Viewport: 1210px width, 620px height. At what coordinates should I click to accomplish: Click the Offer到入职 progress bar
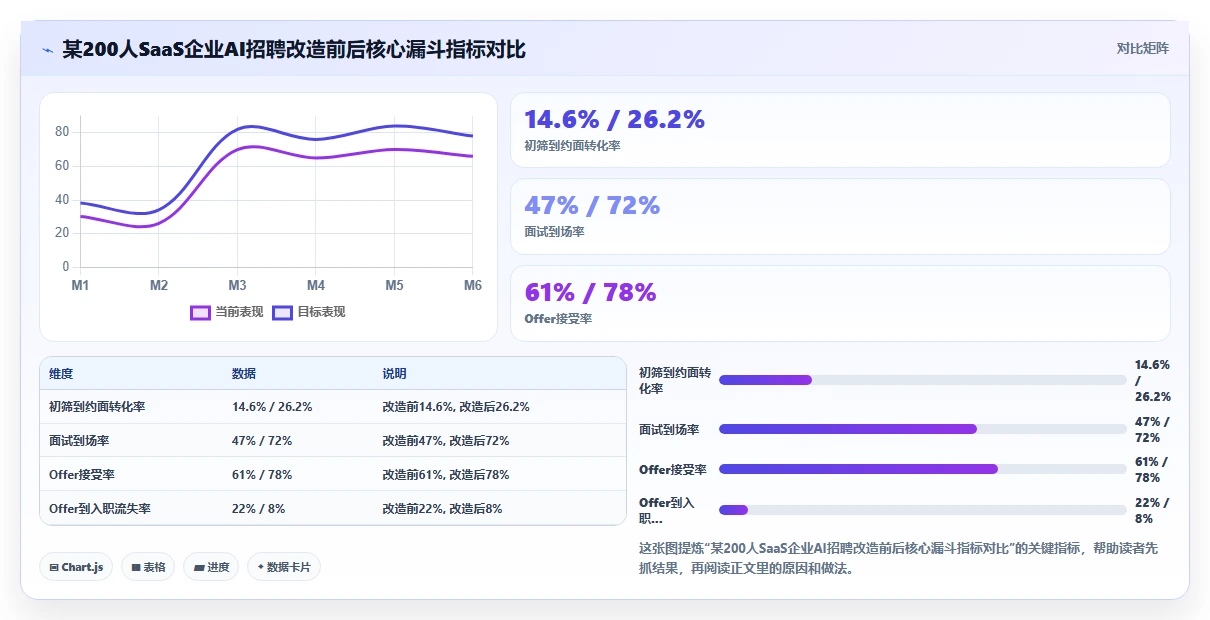922,510
